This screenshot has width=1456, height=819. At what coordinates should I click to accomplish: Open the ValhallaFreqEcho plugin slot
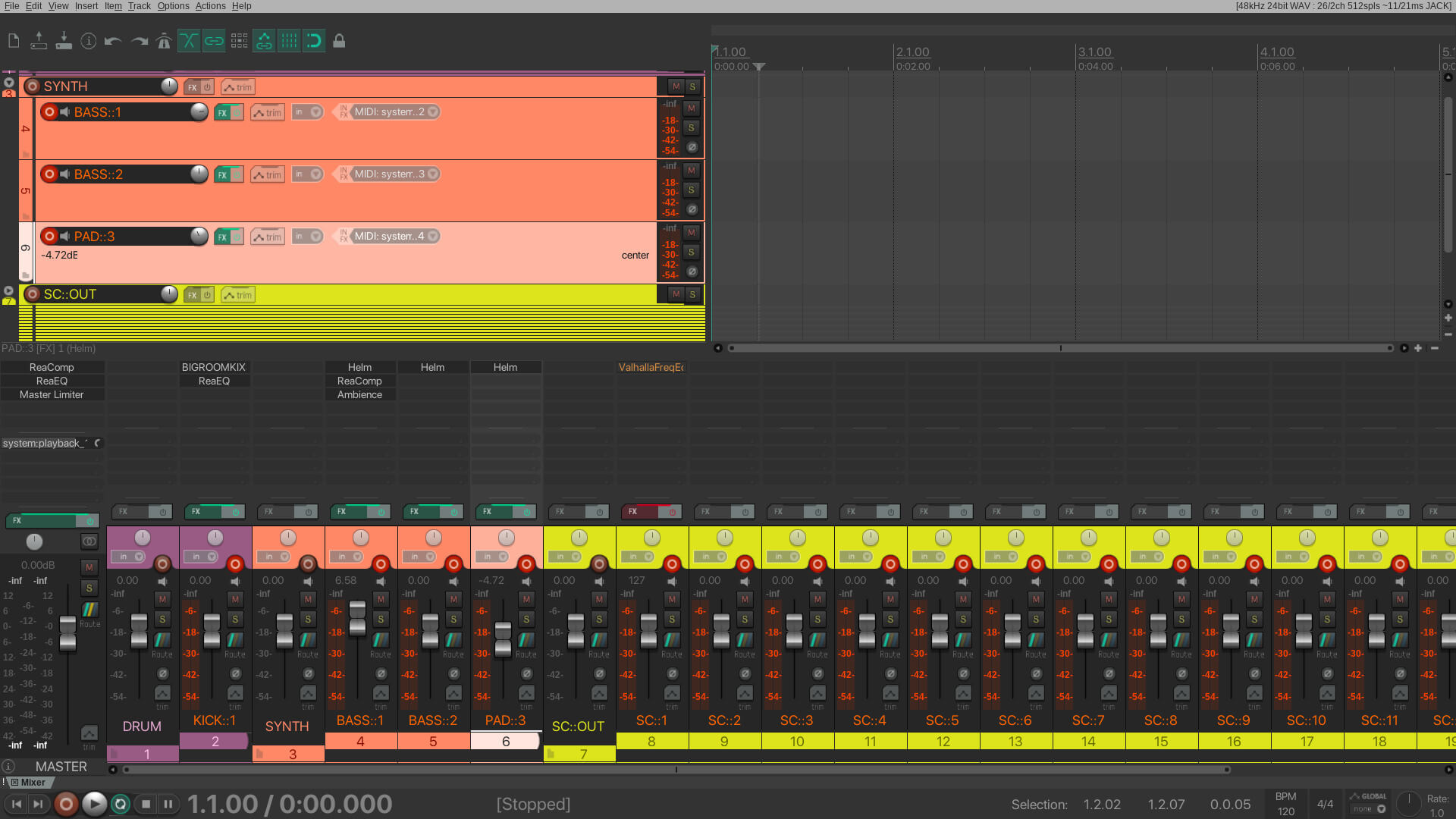[x=651, y=367]
